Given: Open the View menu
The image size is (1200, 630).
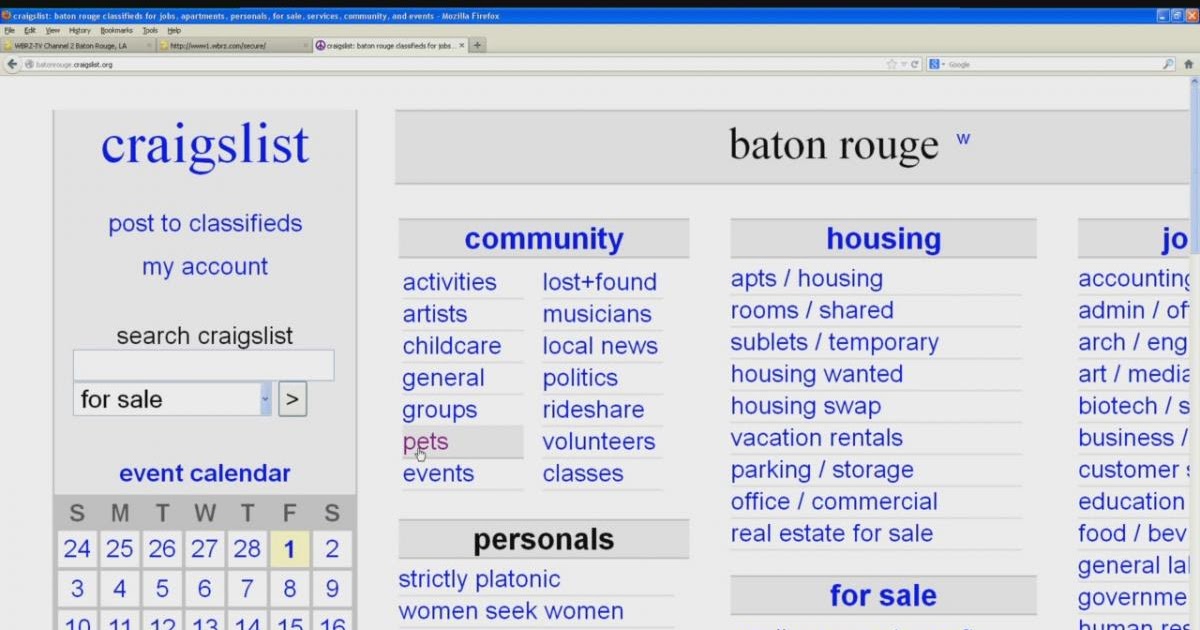Looking at the screenshot, I should point(52,31).
